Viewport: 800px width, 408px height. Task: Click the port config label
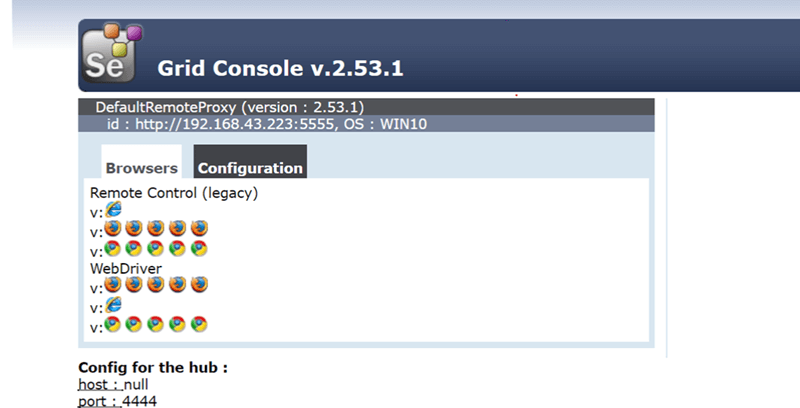[100, 401]
